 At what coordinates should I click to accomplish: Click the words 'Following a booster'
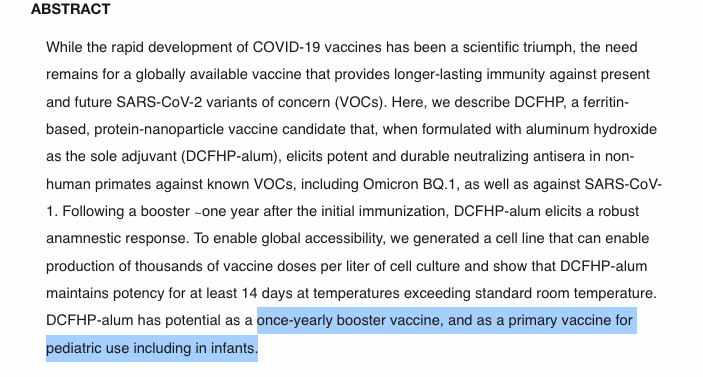[126, 211]
